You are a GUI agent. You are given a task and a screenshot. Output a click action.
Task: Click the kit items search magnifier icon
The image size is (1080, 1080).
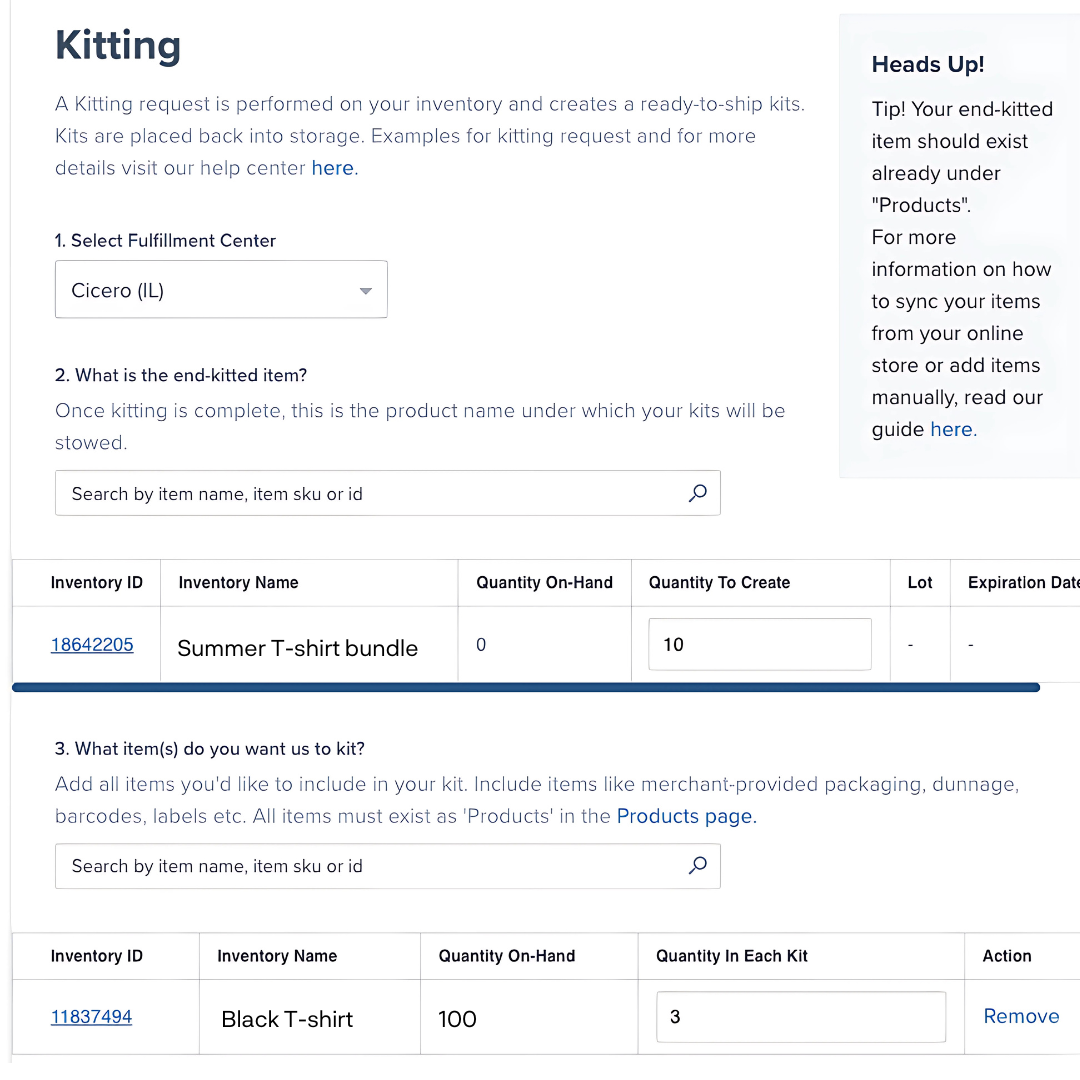[698, 866]
